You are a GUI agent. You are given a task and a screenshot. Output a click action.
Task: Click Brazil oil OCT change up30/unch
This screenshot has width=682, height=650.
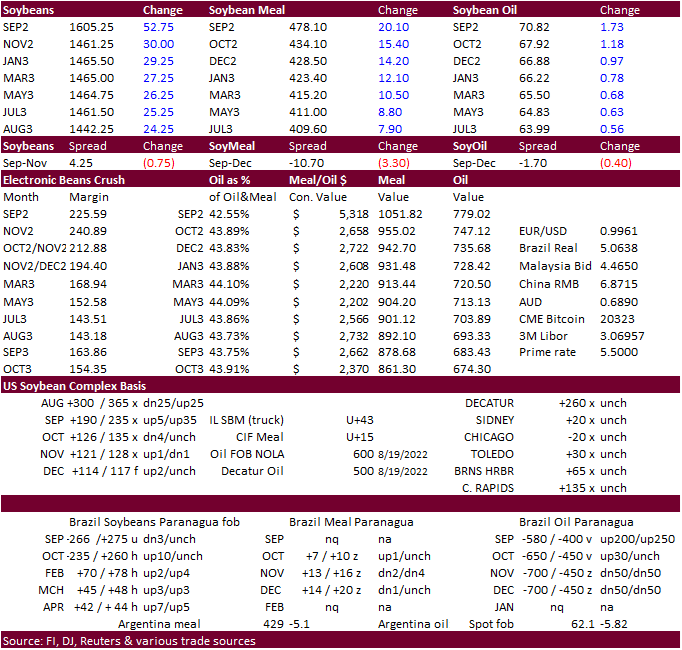[629, 556]
